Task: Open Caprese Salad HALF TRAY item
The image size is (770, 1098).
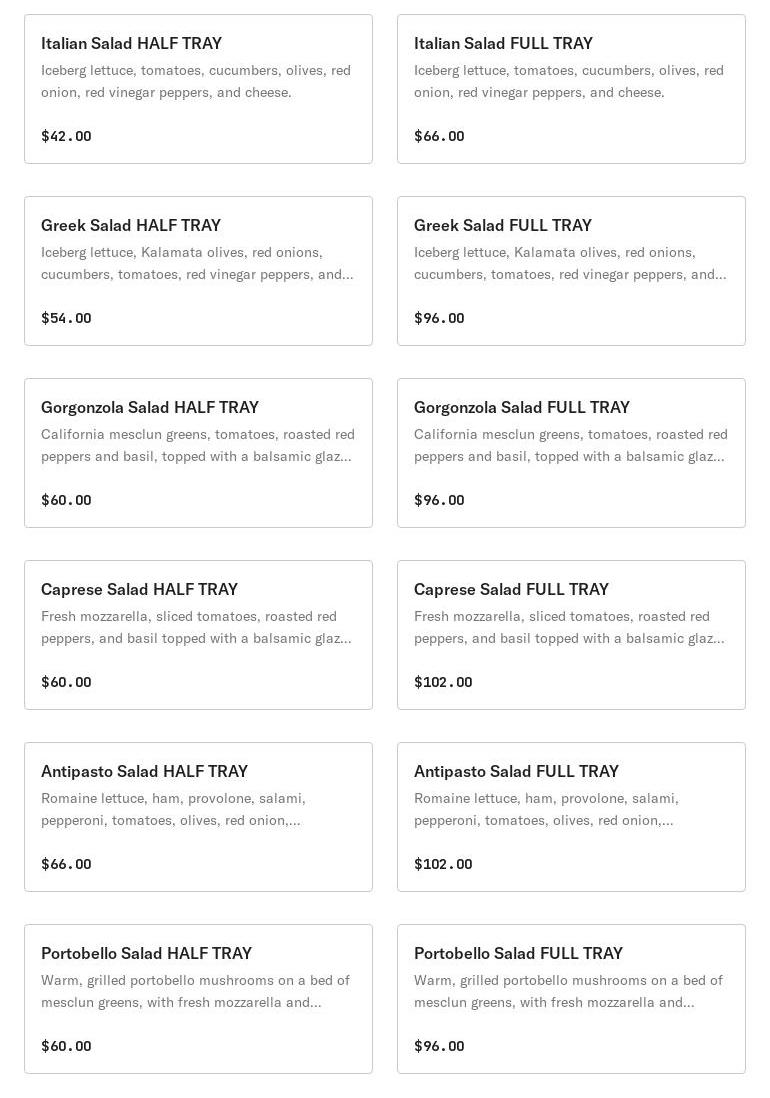Action: click(x=198, y=635)
